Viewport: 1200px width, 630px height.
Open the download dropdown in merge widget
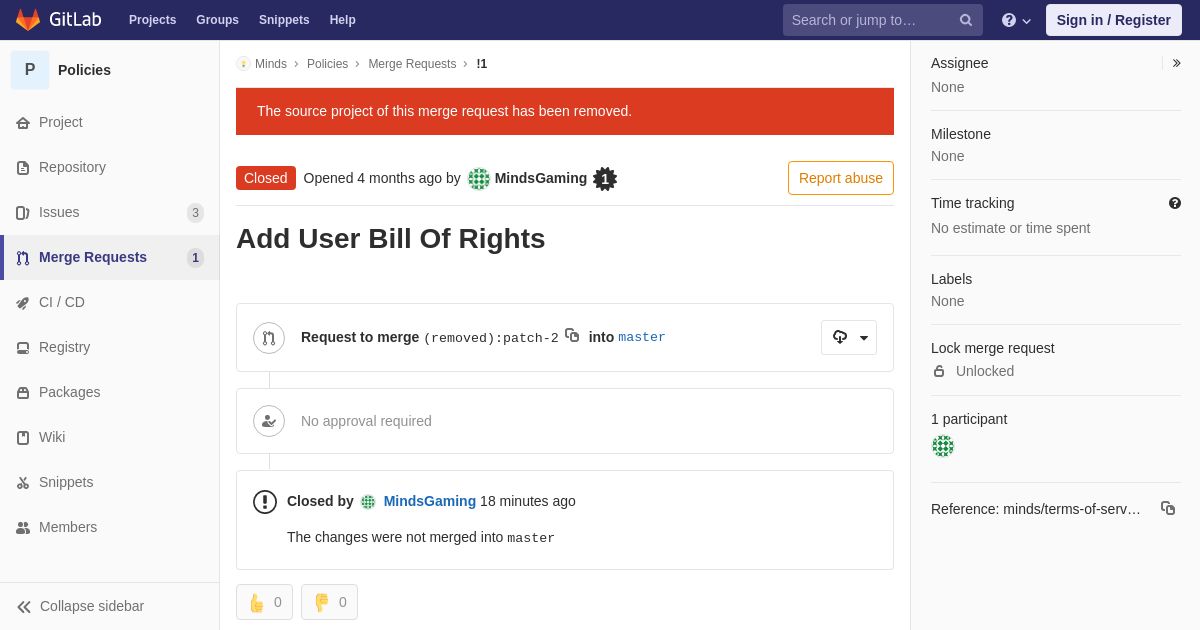pyautogui.click(x=849, y=337)
